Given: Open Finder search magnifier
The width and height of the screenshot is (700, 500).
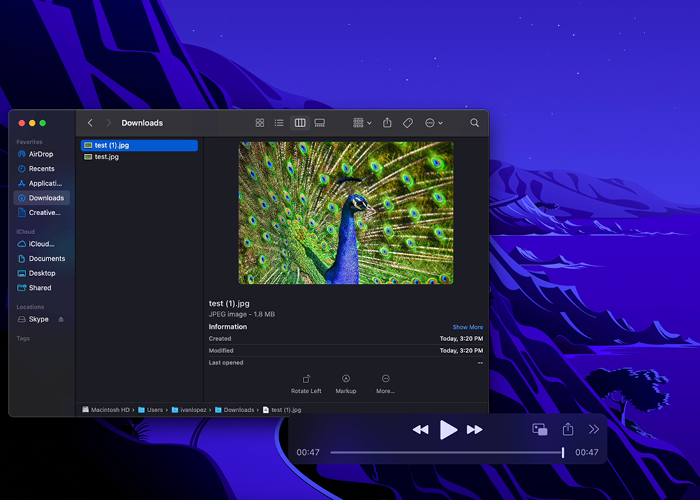Looking at the screenshot, I should [475, 123].
